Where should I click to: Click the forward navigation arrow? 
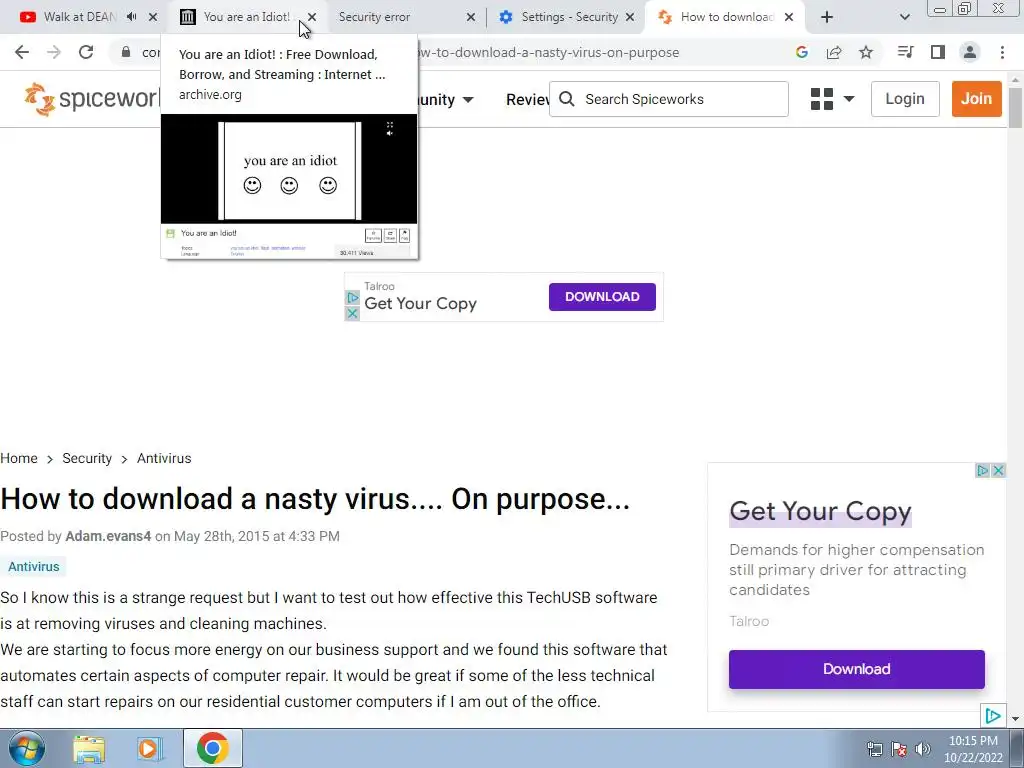coord(54,52)
